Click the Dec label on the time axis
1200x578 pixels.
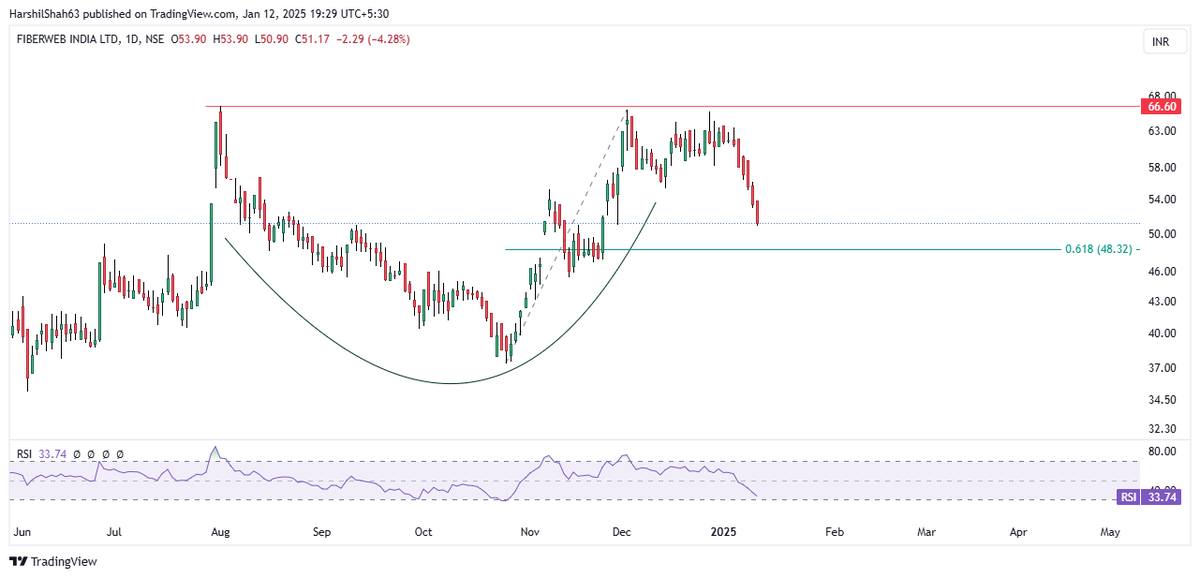(620, 532)
